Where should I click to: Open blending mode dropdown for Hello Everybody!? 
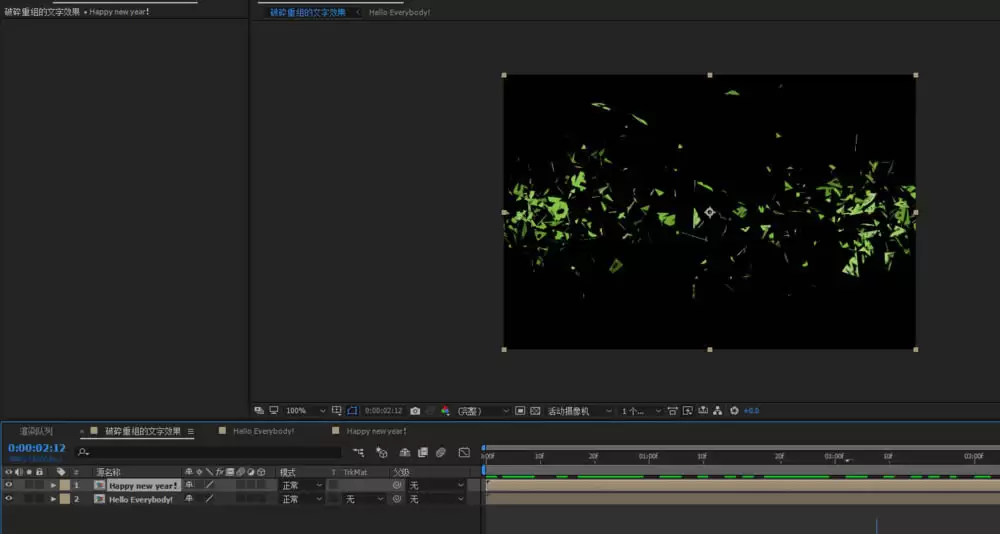click(x=302, y=499)
